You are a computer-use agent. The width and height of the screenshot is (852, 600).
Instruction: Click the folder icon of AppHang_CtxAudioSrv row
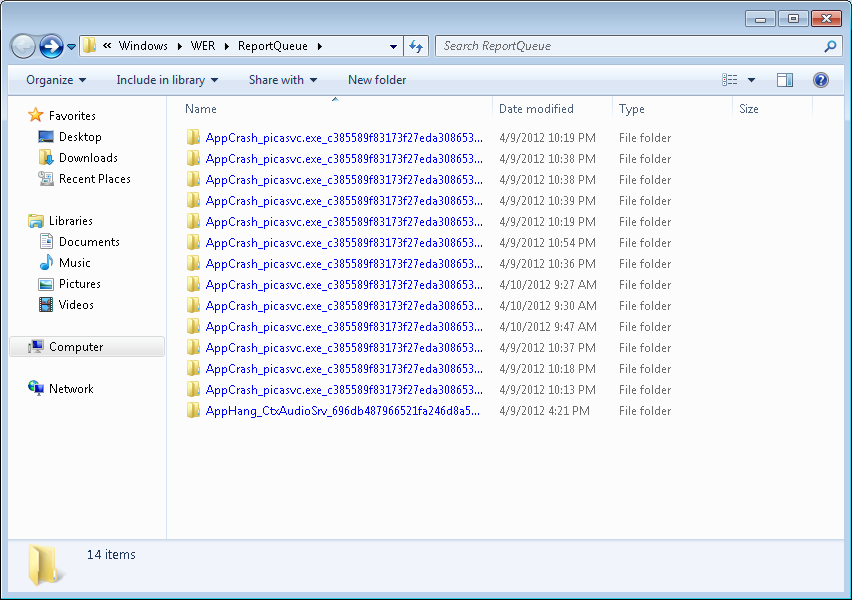[x=193, y=410]
